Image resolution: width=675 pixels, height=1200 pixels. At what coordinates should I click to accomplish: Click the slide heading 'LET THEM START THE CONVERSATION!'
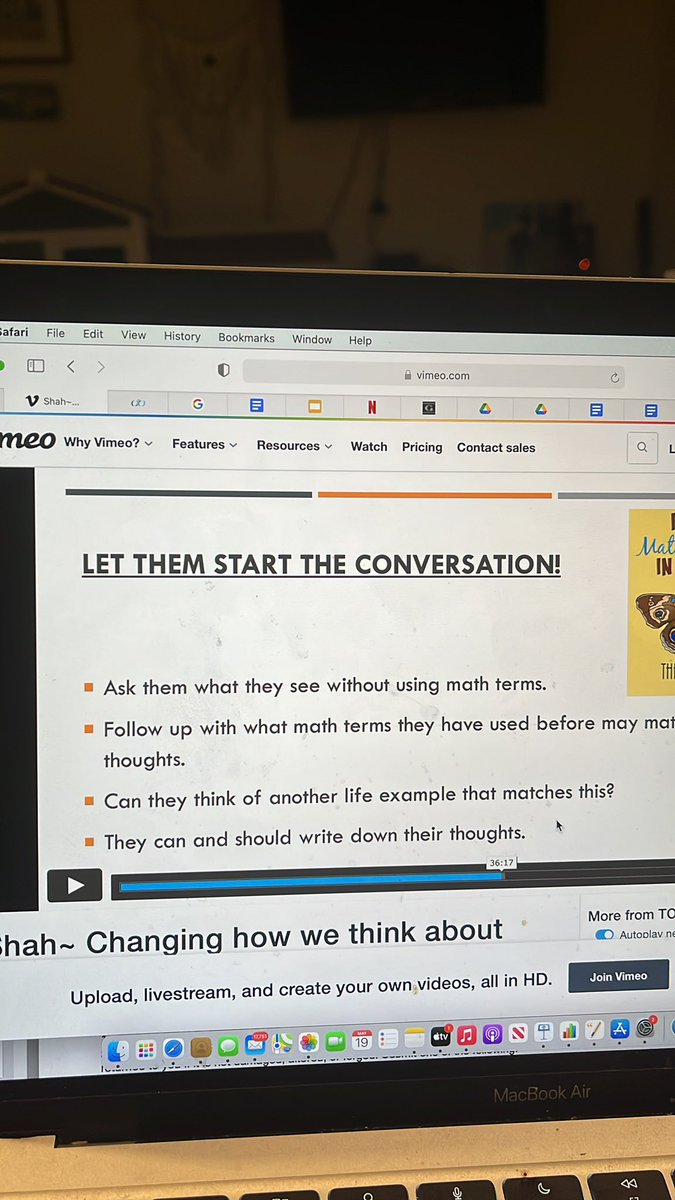coord(321,564)
